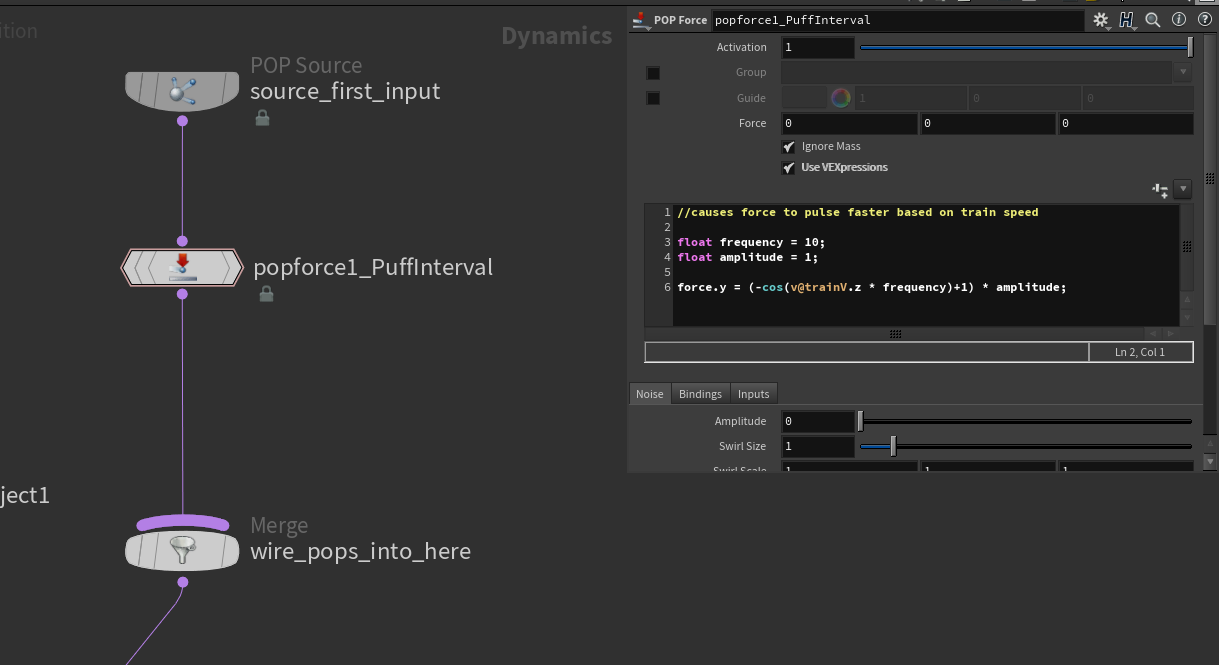Switch to the Noise tab
The image size is (1219, 665).
coord(650,394)
